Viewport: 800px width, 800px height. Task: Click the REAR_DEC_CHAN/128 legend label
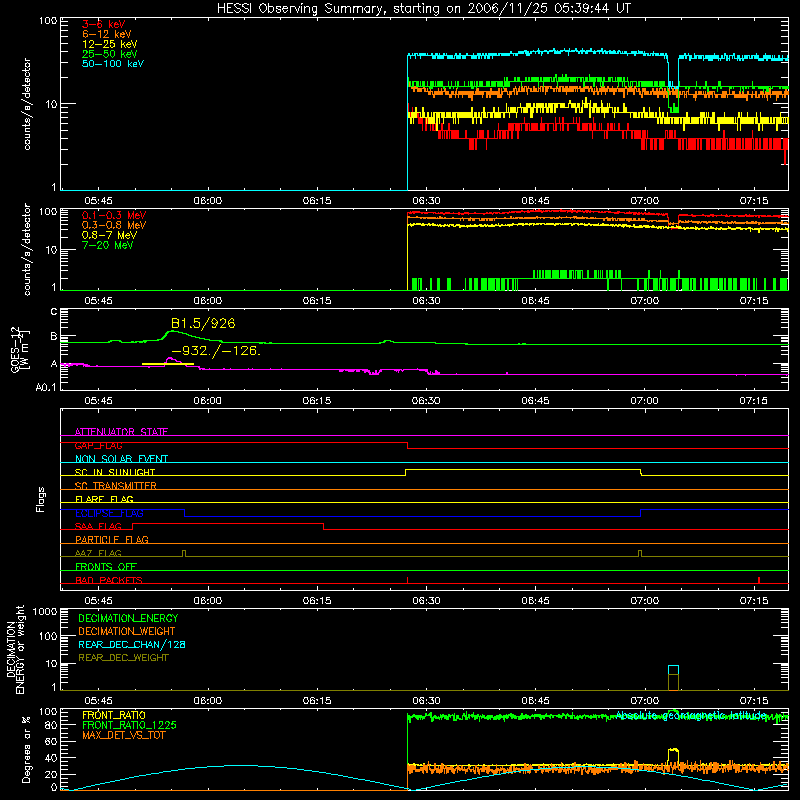click(132, 645)
